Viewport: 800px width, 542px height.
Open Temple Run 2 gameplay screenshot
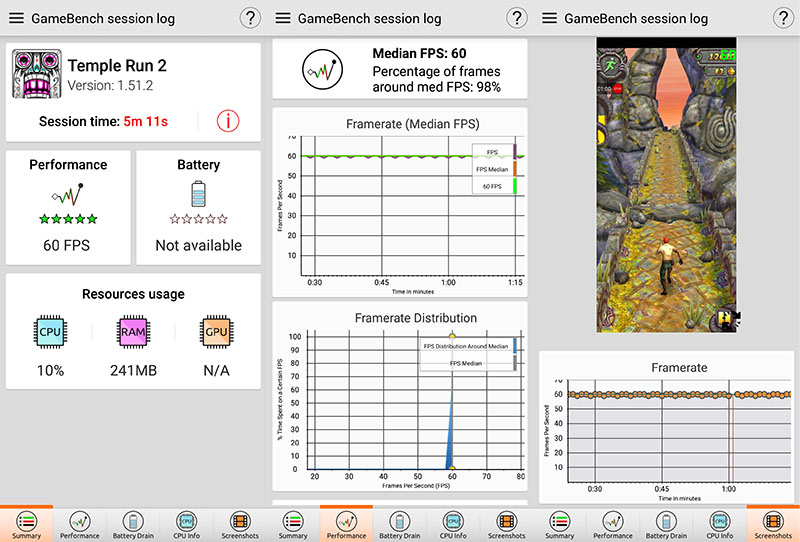(666, 185)
